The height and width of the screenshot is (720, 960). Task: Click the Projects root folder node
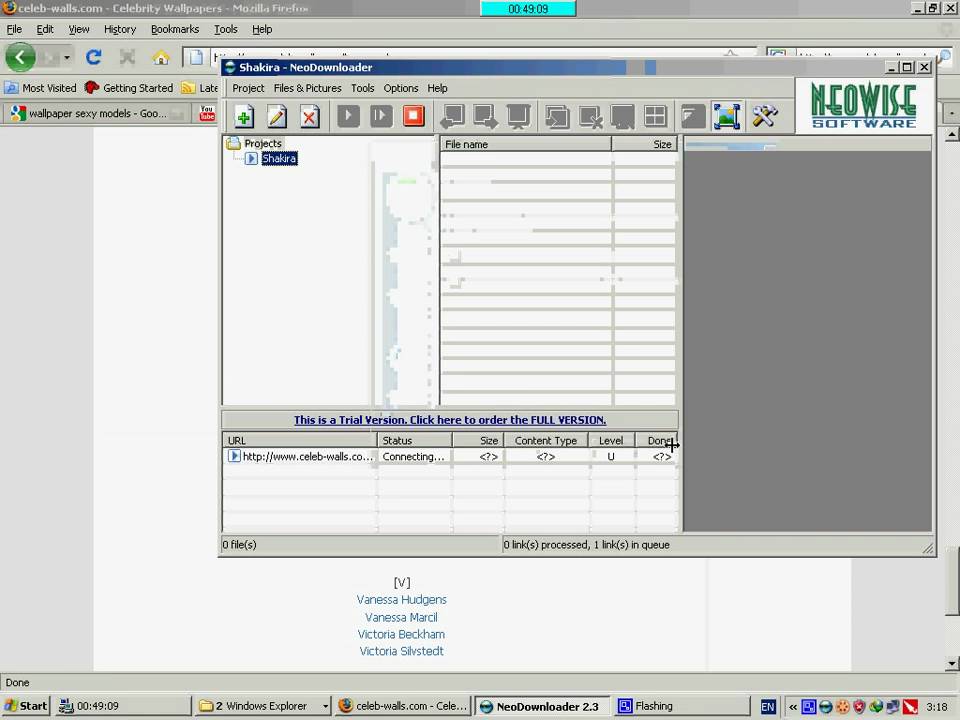click(263, 143)
